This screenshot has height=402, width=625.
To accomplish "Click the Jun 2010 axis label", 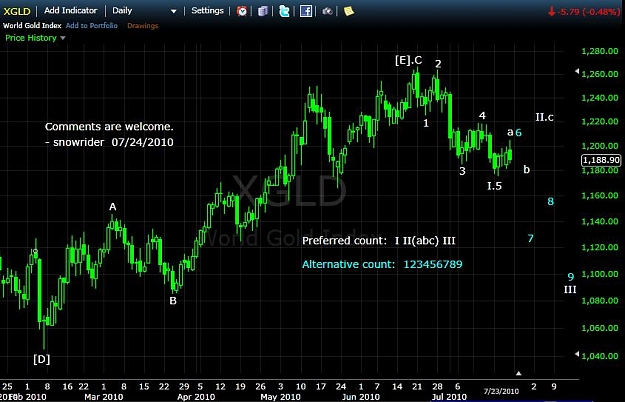I will coord(361,397).
